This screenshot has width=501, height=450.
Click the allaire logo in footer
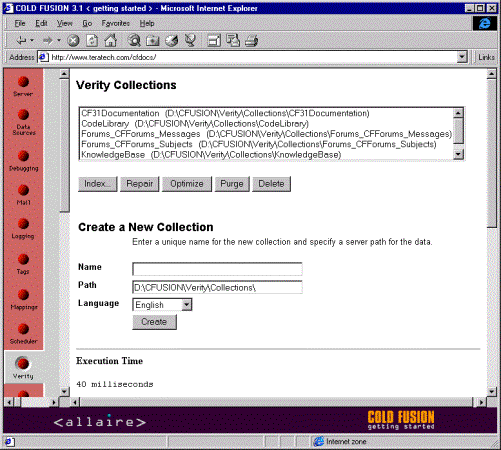100,421
